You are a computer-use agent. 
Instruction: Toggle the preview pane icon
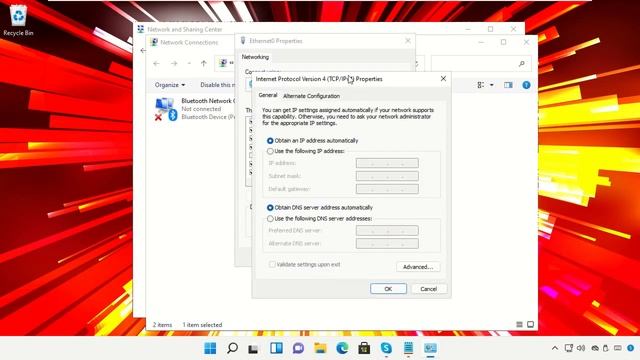[x=508, y=85]
